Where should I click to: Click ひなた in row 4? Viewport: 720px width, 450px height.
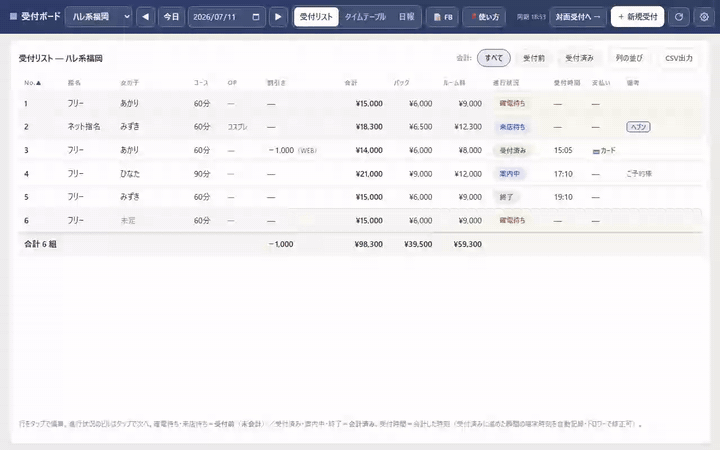[130, 174]
